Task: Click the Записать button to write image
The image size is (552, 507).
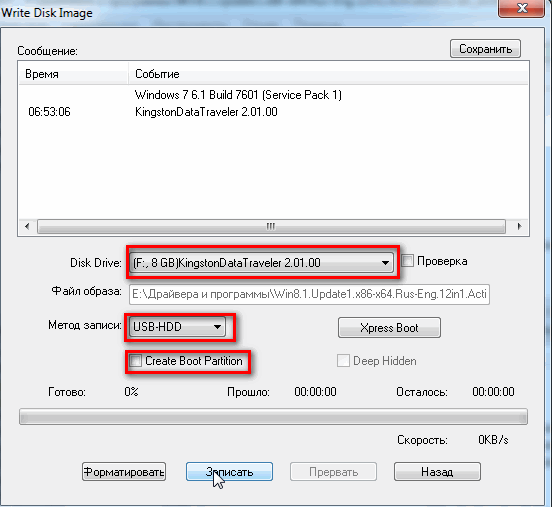Action: (229, 471)
